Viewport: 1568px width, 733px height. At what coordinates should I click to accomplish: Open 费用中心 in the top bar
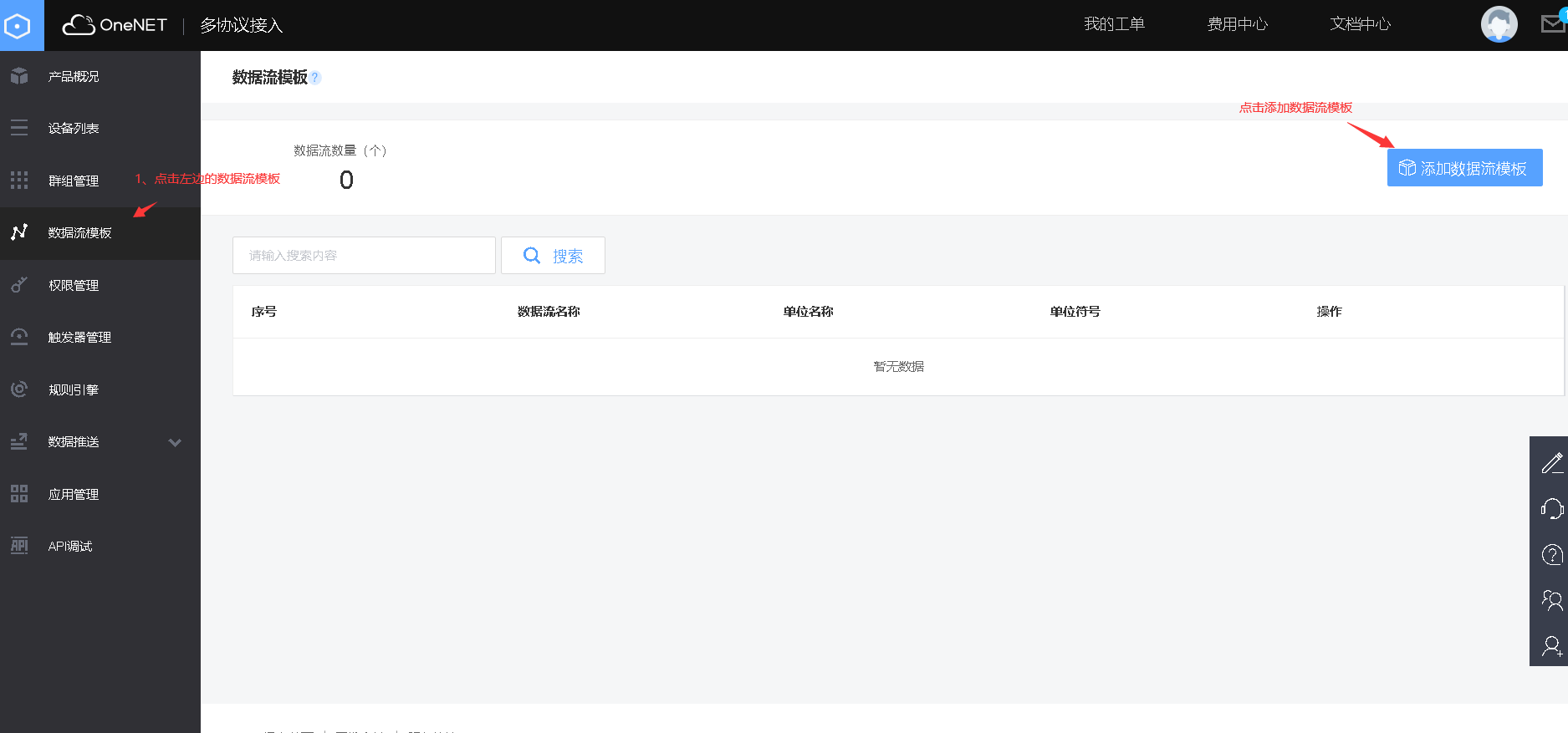click(x=1237, y=24)
